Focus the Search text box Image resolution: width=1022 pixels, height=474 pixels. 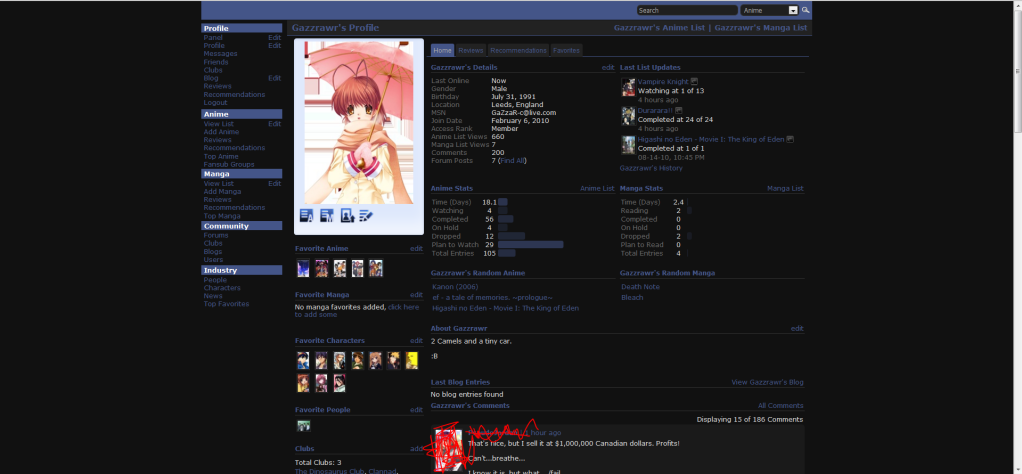coord(687,10)
